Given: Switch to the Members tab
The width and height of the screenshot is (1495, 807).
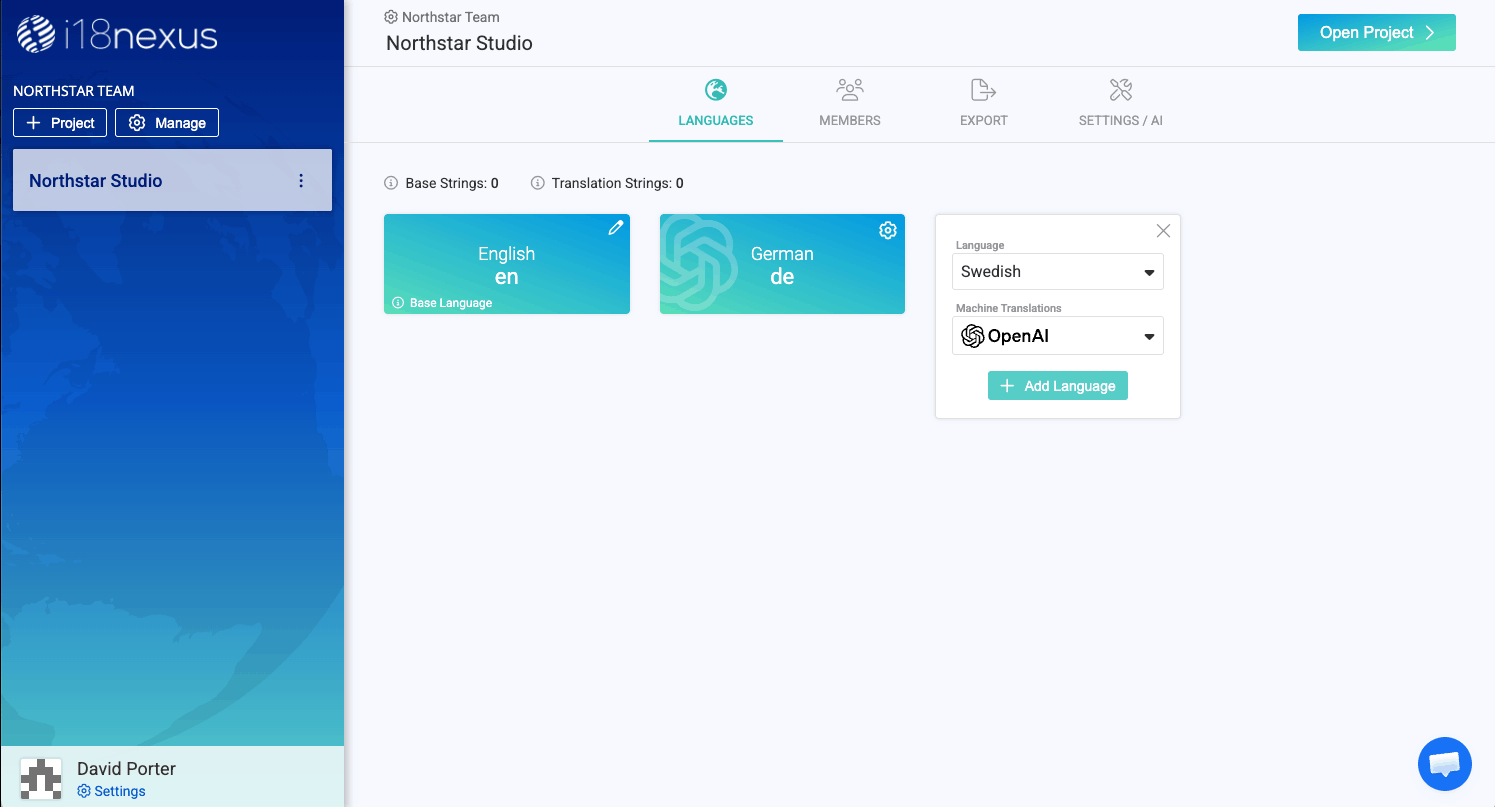Looking at the screenshot, I should tap(849, 103).
